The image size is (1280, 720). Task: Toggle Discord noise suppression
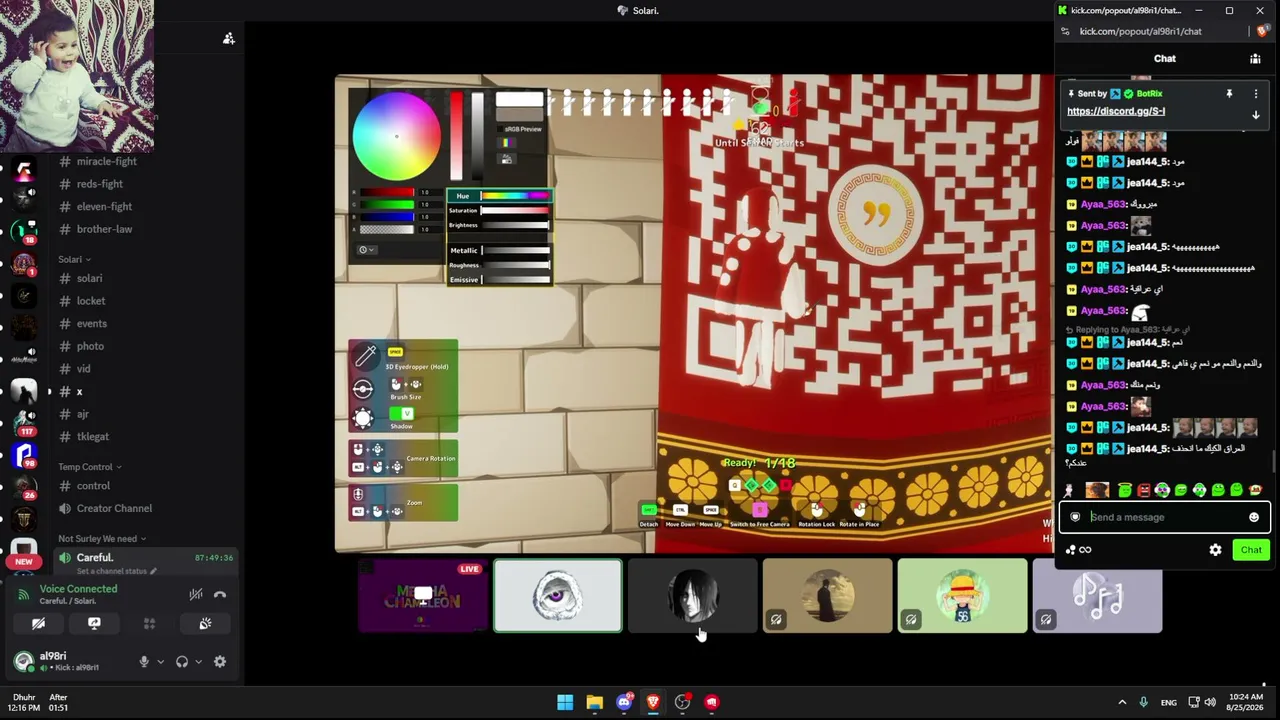tap(196, 594)
